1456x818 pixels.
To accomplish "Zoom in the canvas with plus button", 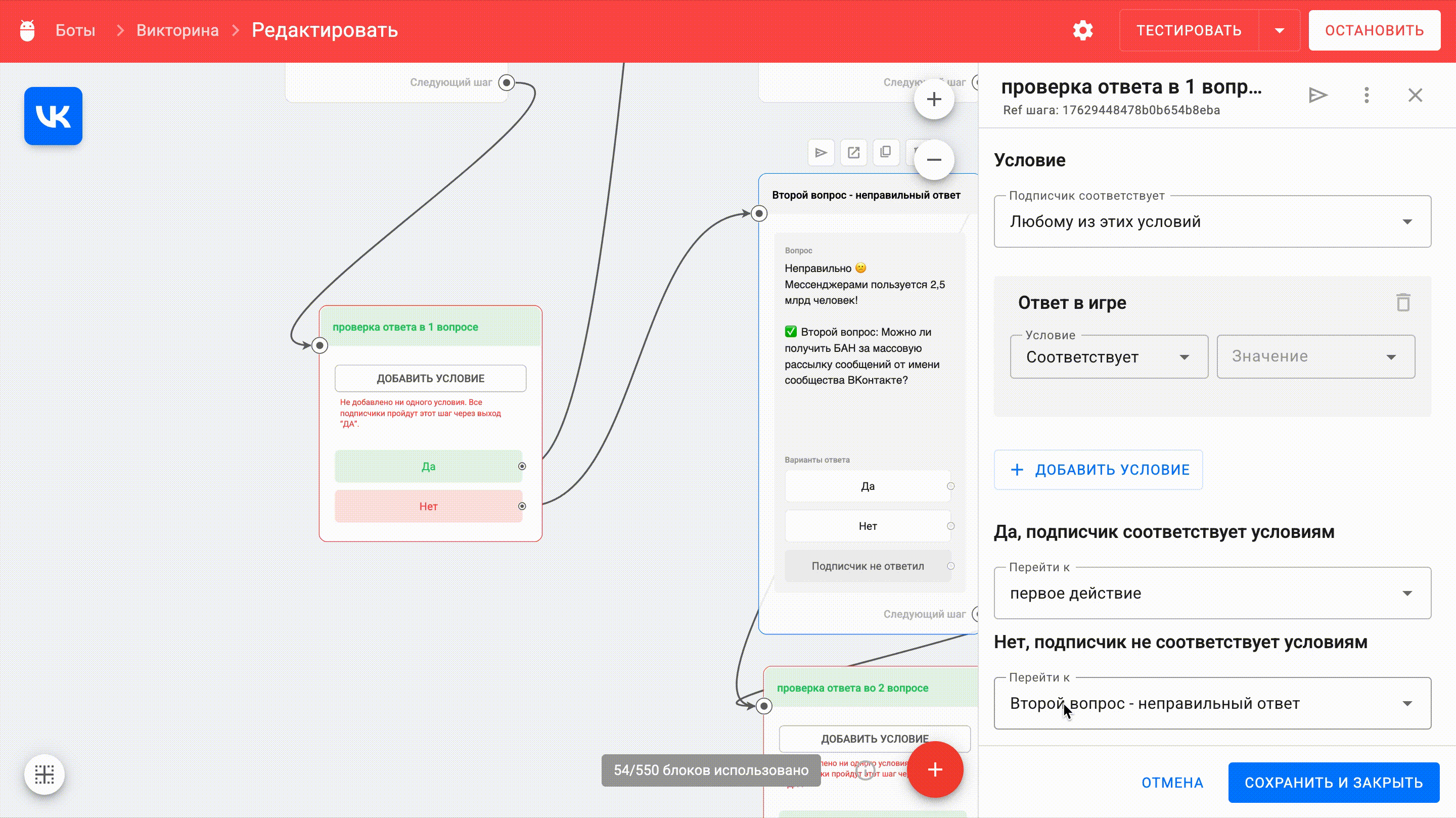I will coord(934,100).
